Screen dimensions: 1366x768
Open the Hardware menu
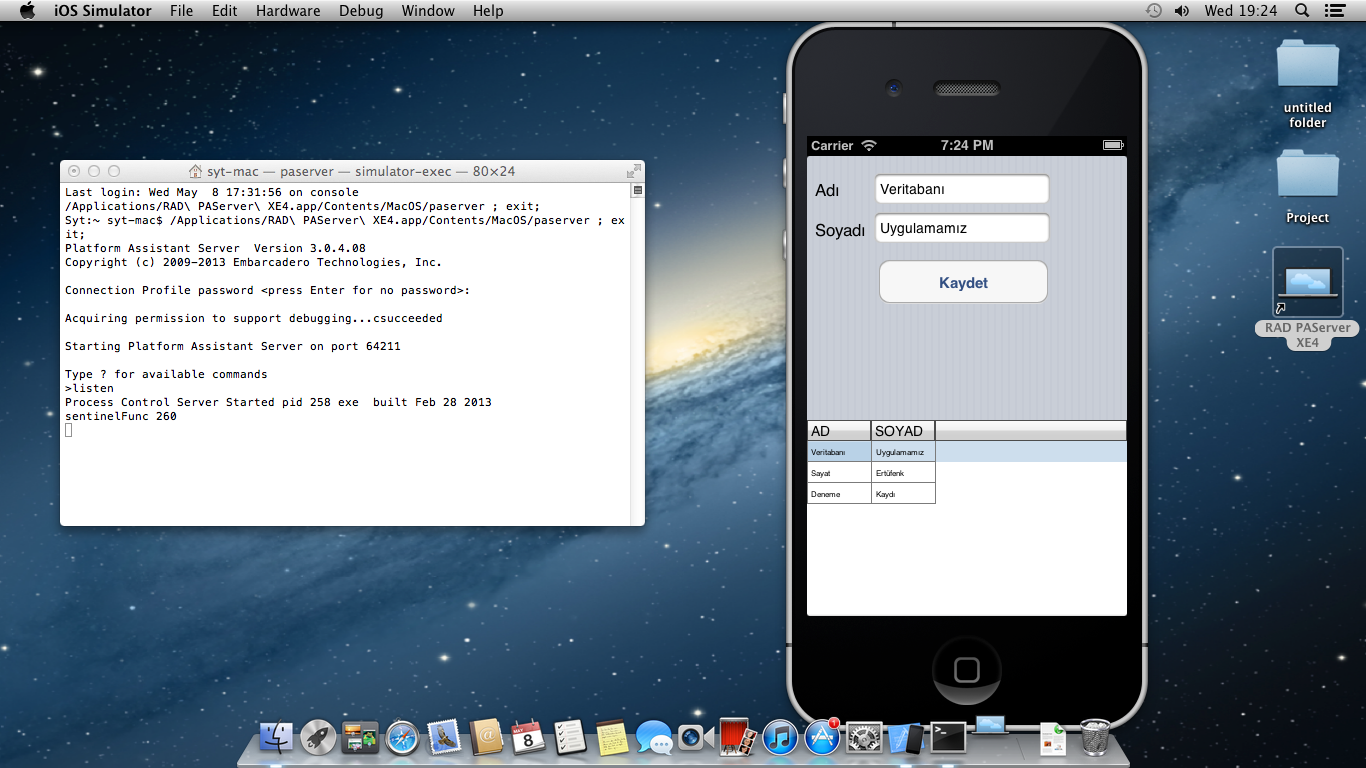(x=288, y=11)
